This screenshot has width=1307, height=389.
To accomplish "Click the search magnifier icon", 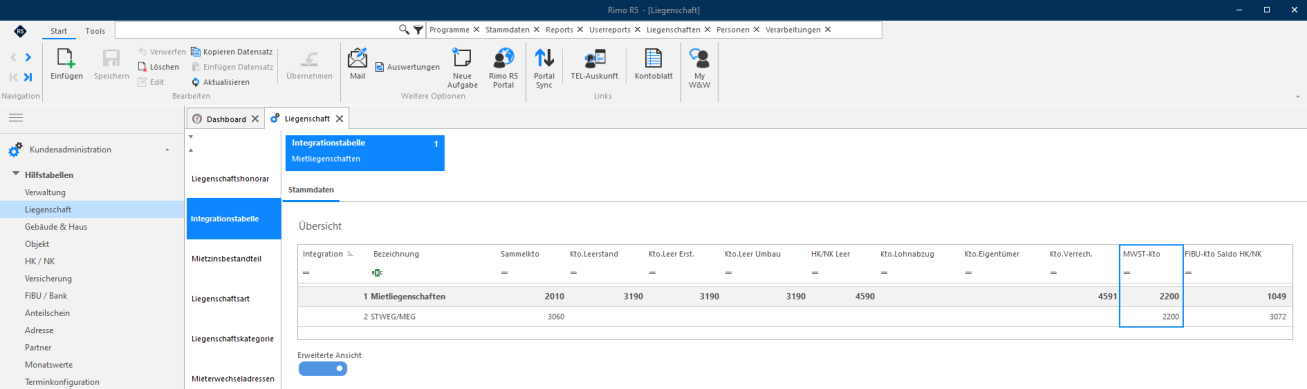I will pos(404,30).
